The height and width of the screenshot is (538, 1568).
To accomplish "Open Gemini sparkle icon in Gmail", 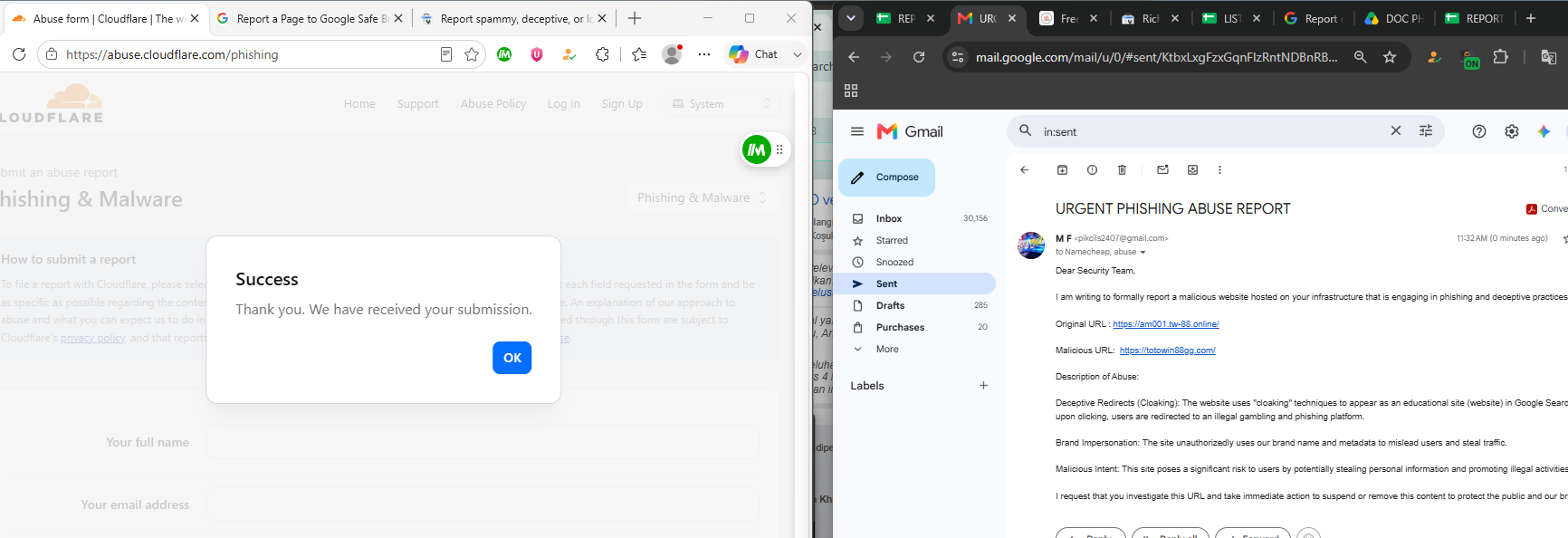I will coord(1544,131).
